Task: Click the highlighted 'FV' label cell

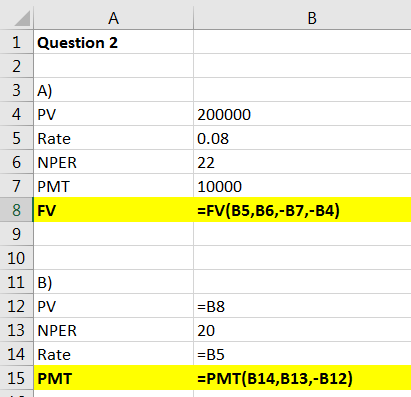Action: (x=113, y=210)
